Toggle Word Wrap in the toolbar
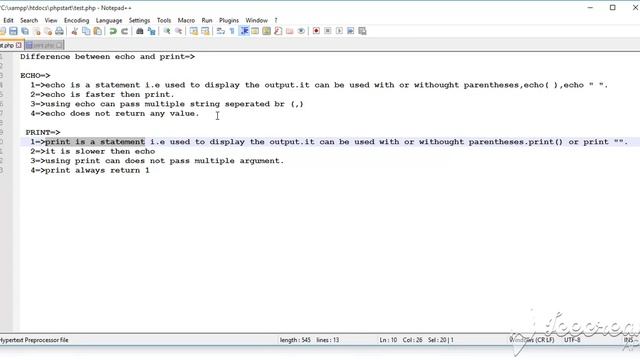640x360 pixels. (x=221, y=31)
